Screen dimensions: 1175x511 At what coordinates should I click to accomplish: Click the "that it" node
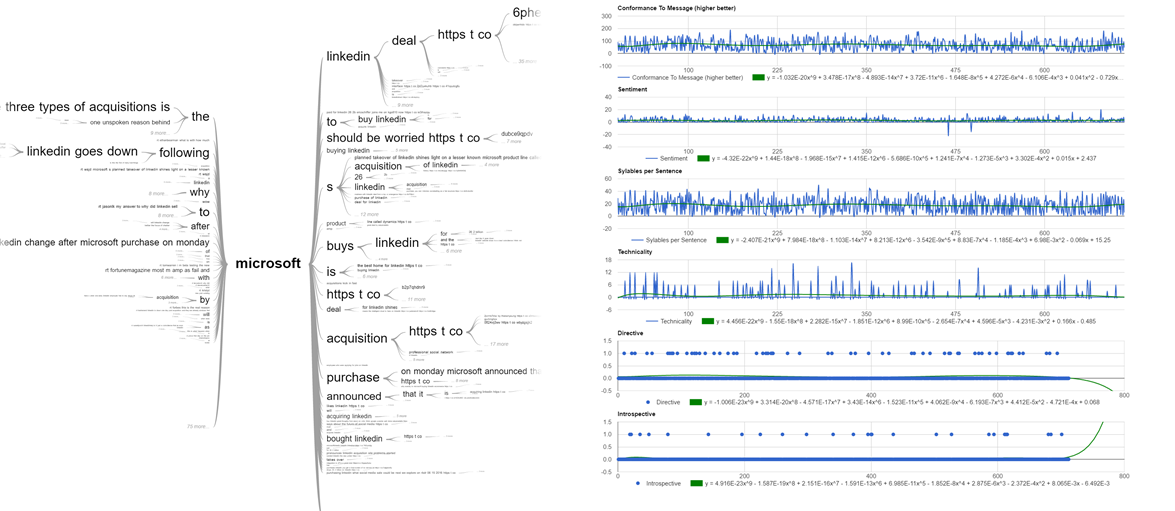pos(414,393)
